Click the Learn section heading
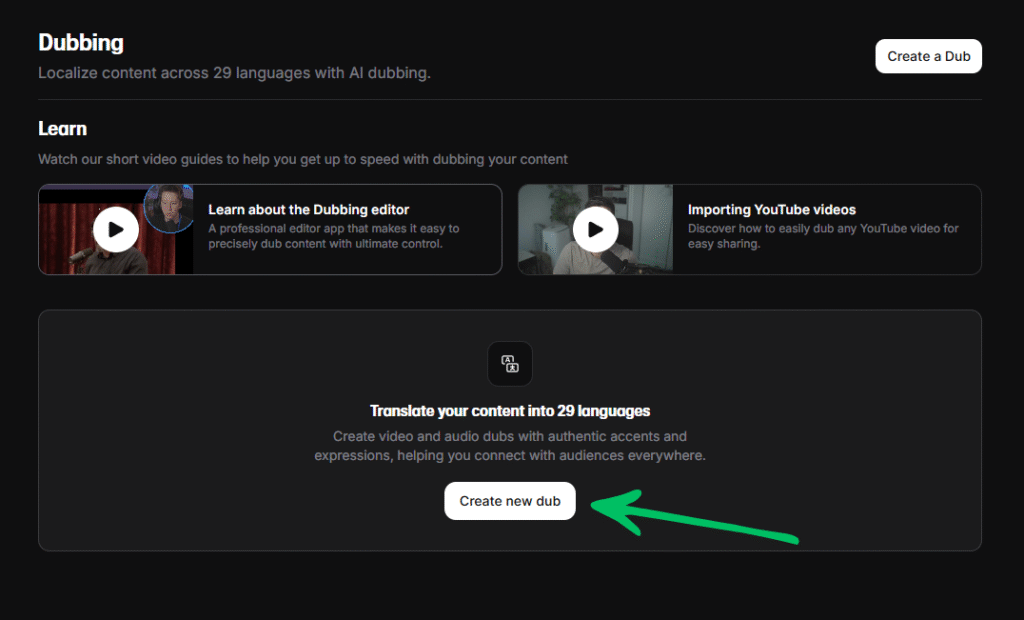The image size is (1024, 620). (62, 129)
